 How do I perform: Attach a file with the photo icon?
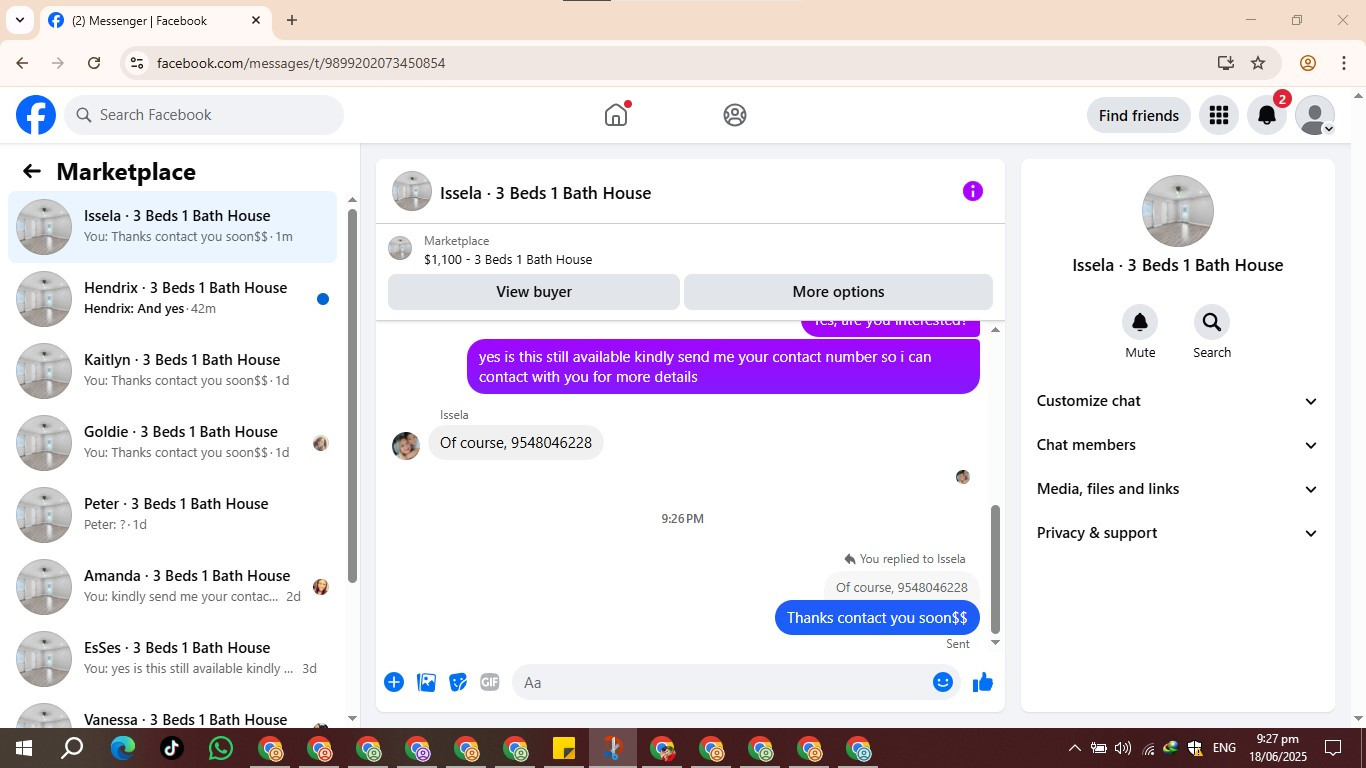(x=426, y=682)
